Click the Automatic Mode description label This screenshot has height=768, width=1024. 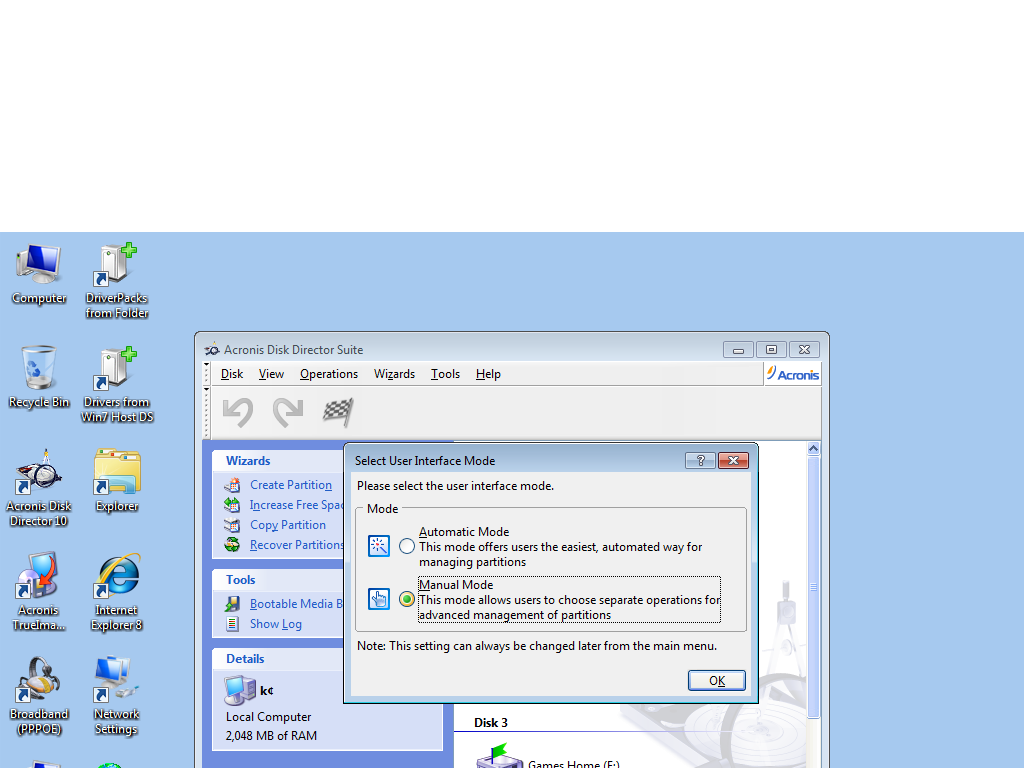560,547
